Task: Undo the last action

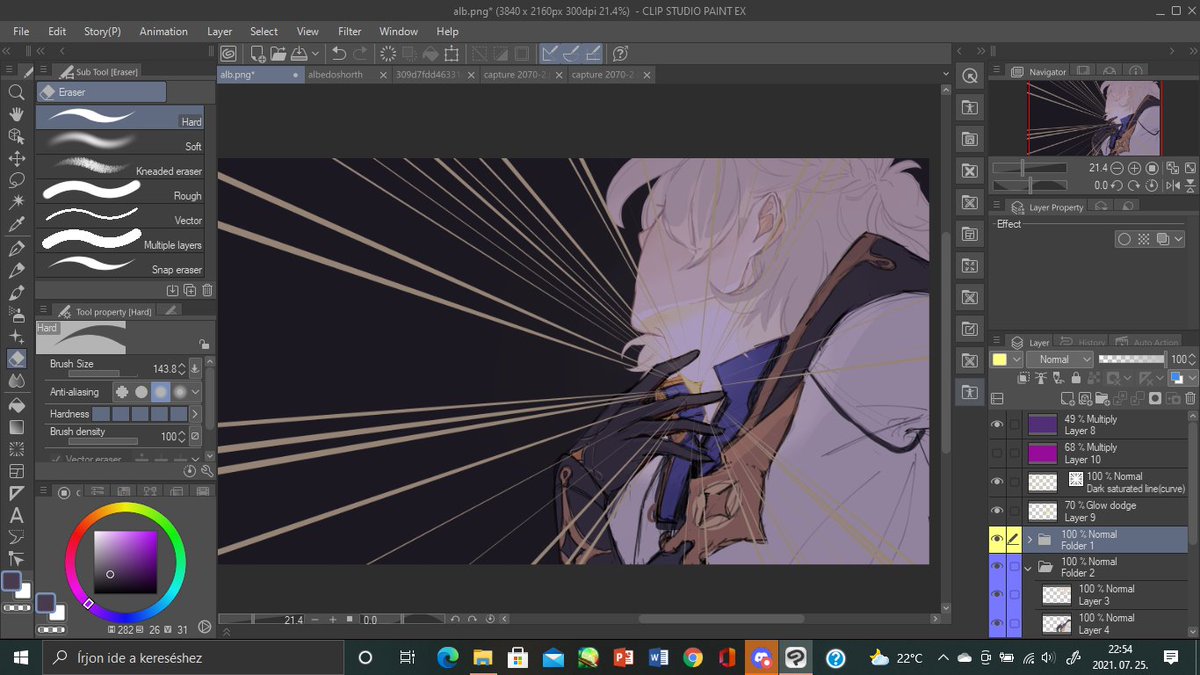Action: (339, 53)
